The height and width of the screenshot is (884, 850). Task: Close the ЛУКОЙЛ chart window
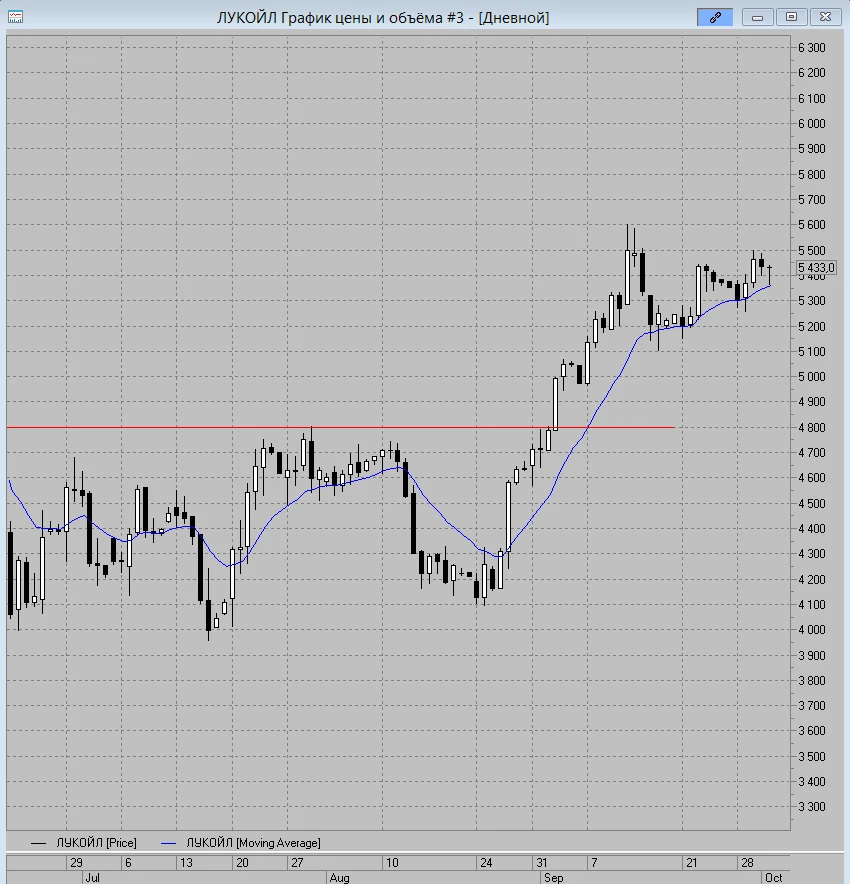pos(825,17)
